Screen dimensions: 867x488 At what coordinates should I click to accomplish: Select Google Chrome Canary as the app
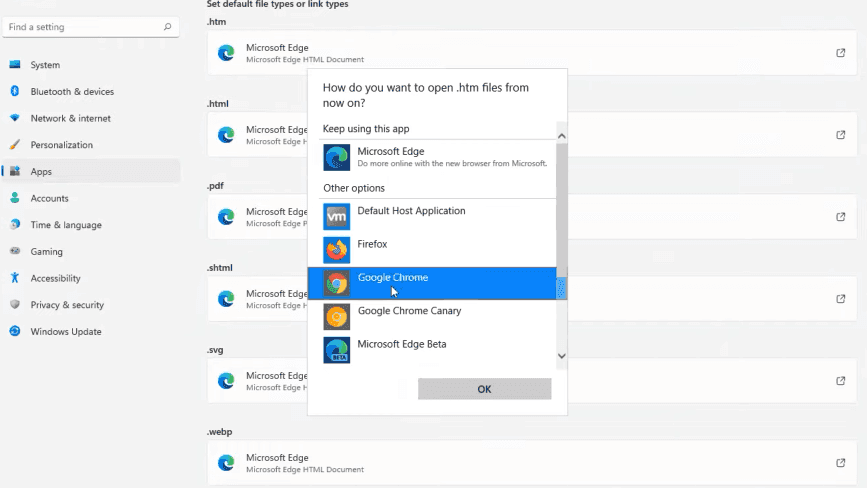(432, 317)
